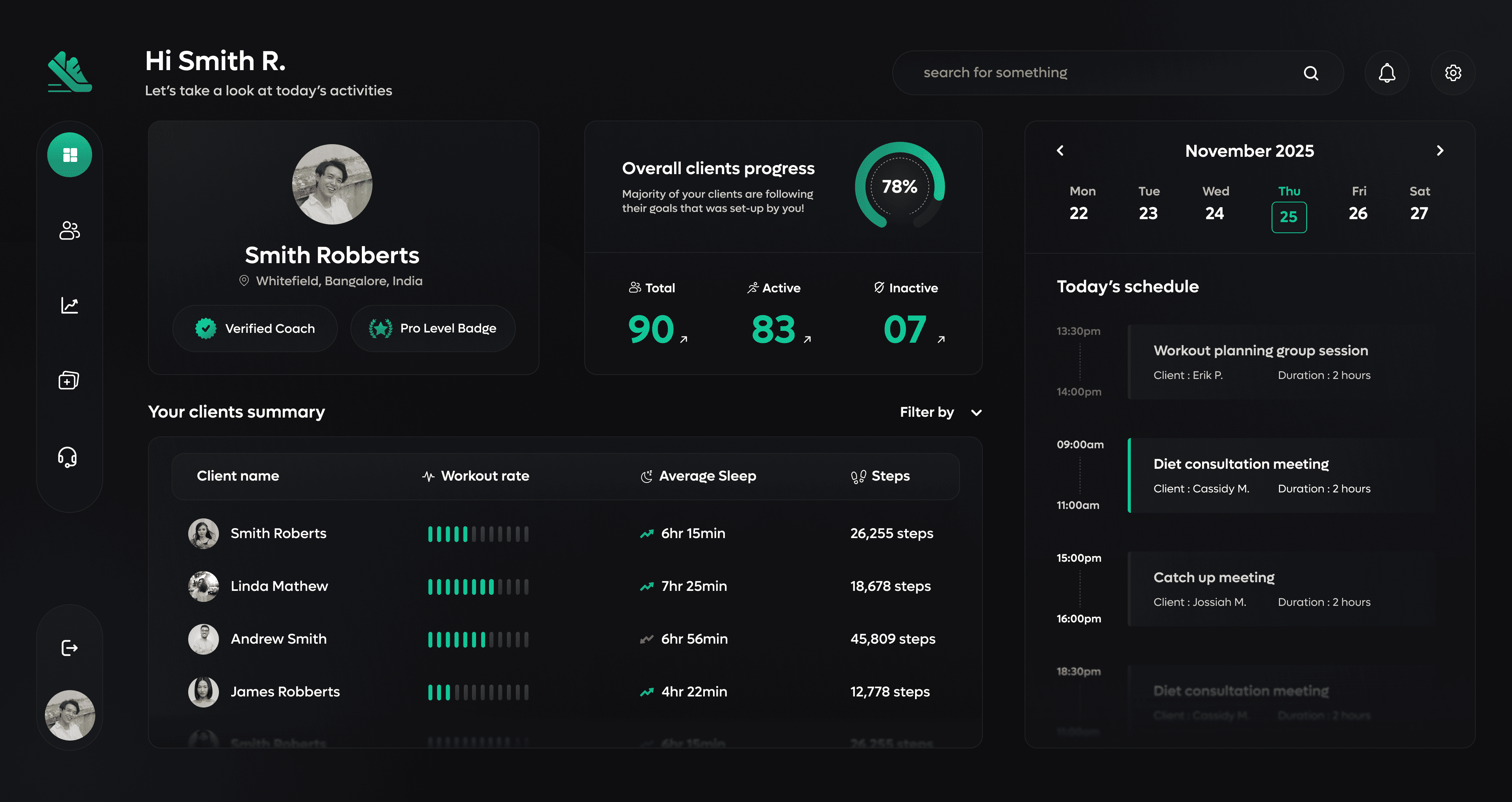This screenshot has width=1512, height=802.
Task: Open the notifications bell icon
Action: [1386, 73]
